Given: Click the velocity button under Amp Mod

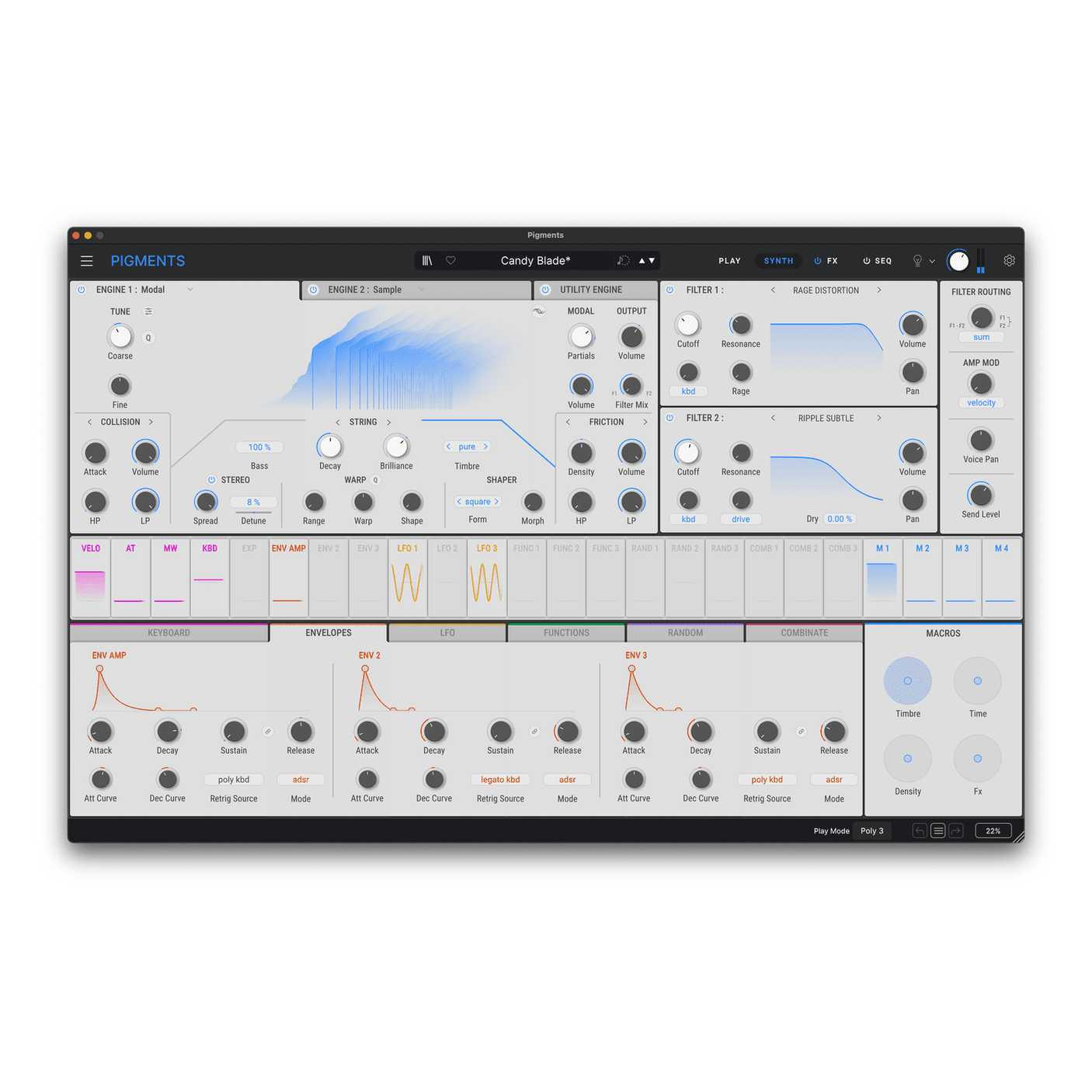Looking at the screenshot, I should (981, 402).
